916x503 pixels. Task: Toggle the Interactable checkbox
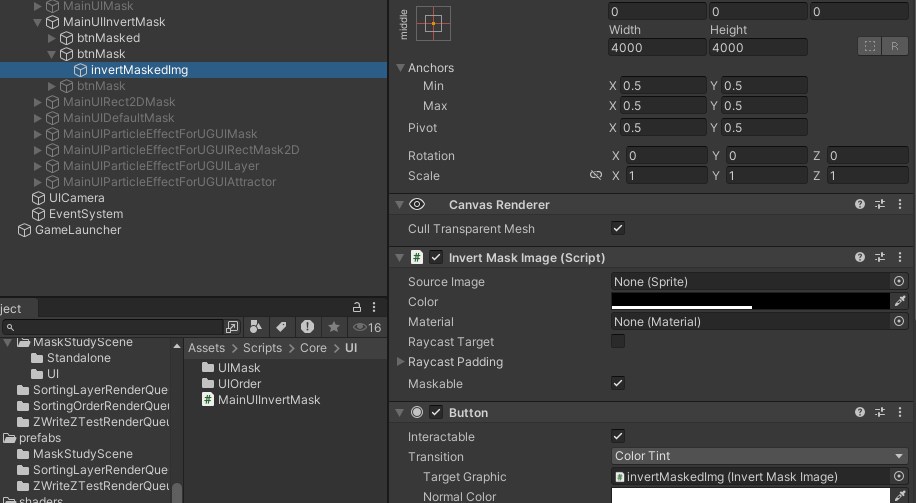point(617,436)
